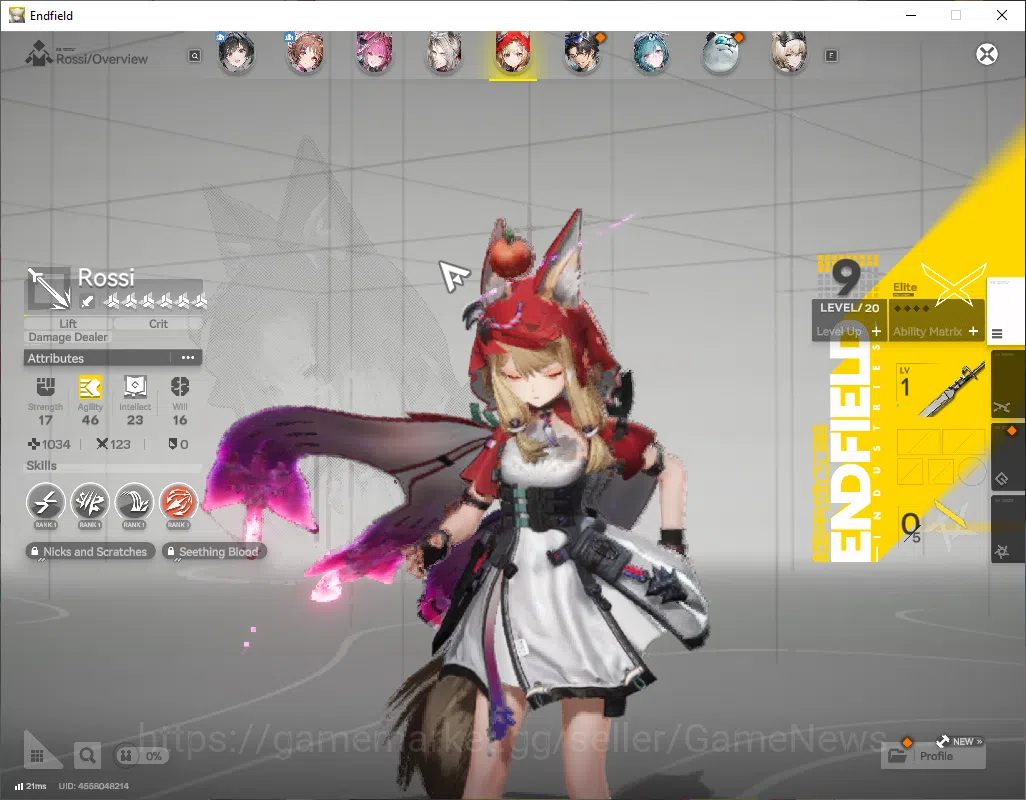Select Rossi's red-hooded portrait in the top row
Image resolution: width=1026 pixels, height=800 pixels.
[513, 52]
